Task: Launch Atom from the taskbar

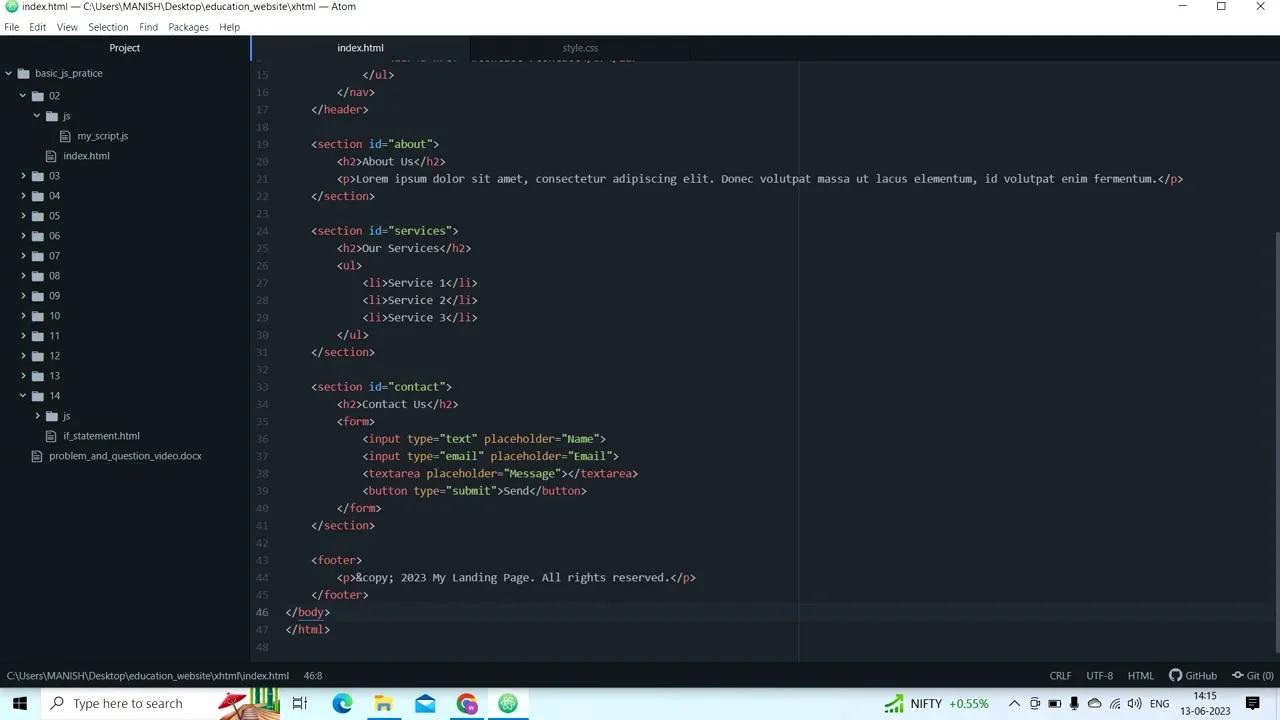Action: (x=508, y=703)
